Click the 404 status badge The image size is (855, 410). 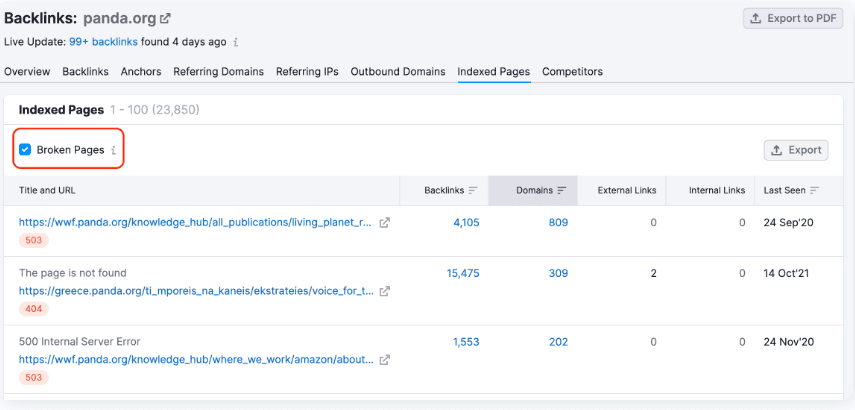[34, 309]
